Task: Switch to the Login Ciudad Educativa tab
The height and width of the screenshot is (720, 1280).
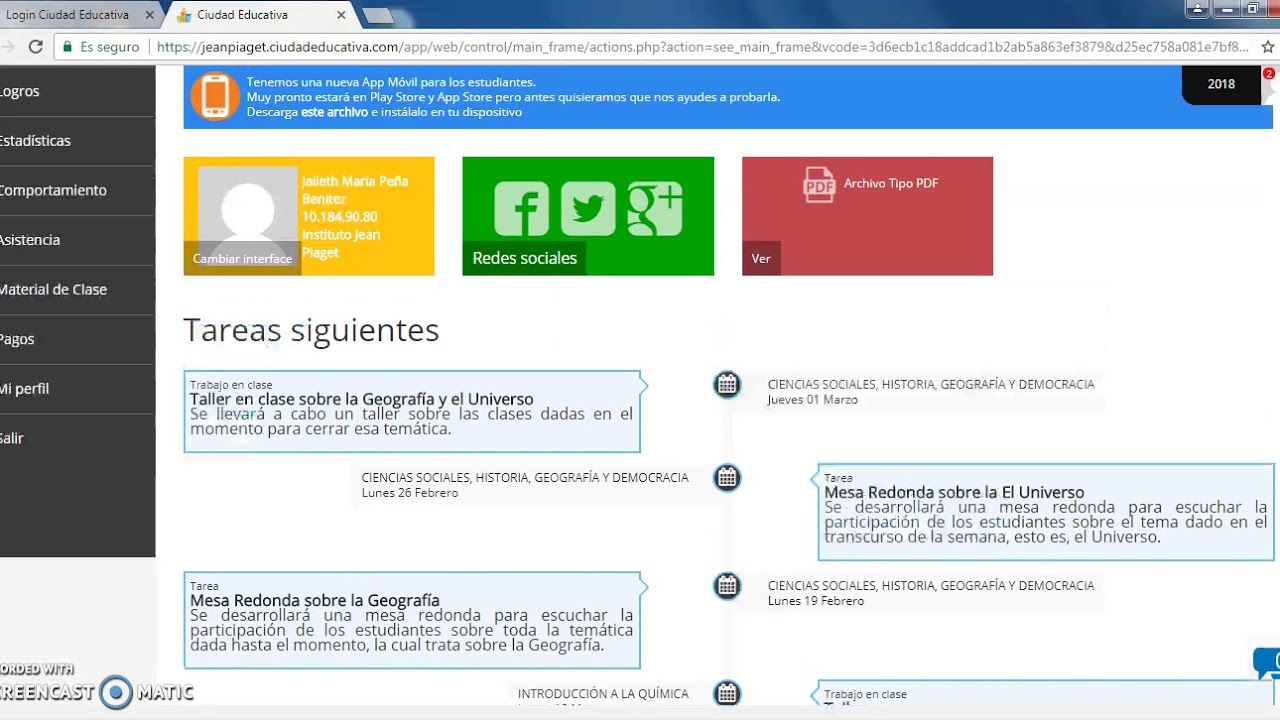Action: 68,15
